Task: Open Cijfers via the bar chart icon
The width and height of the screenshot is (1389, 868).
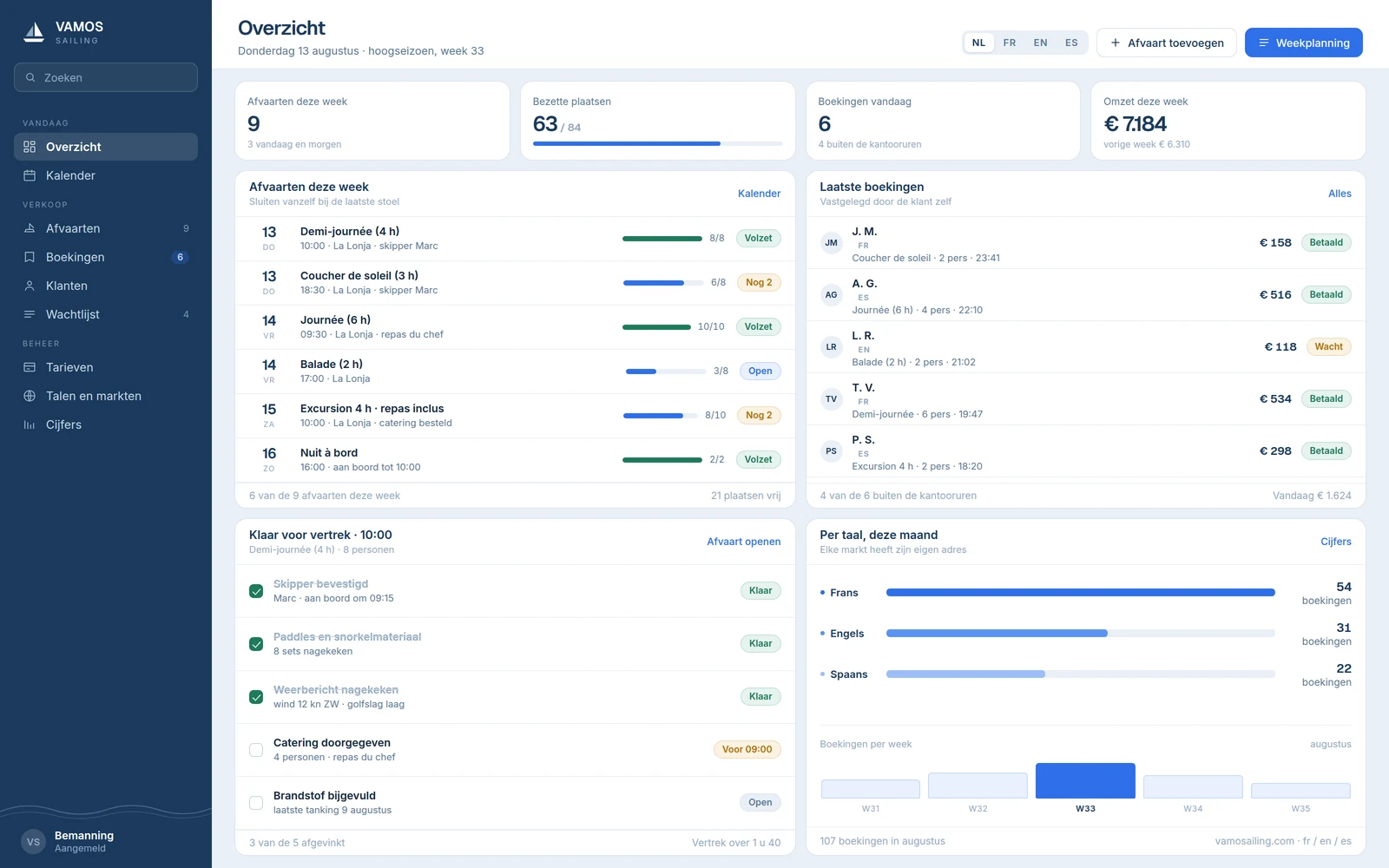Action: click(x=30, y=424)
